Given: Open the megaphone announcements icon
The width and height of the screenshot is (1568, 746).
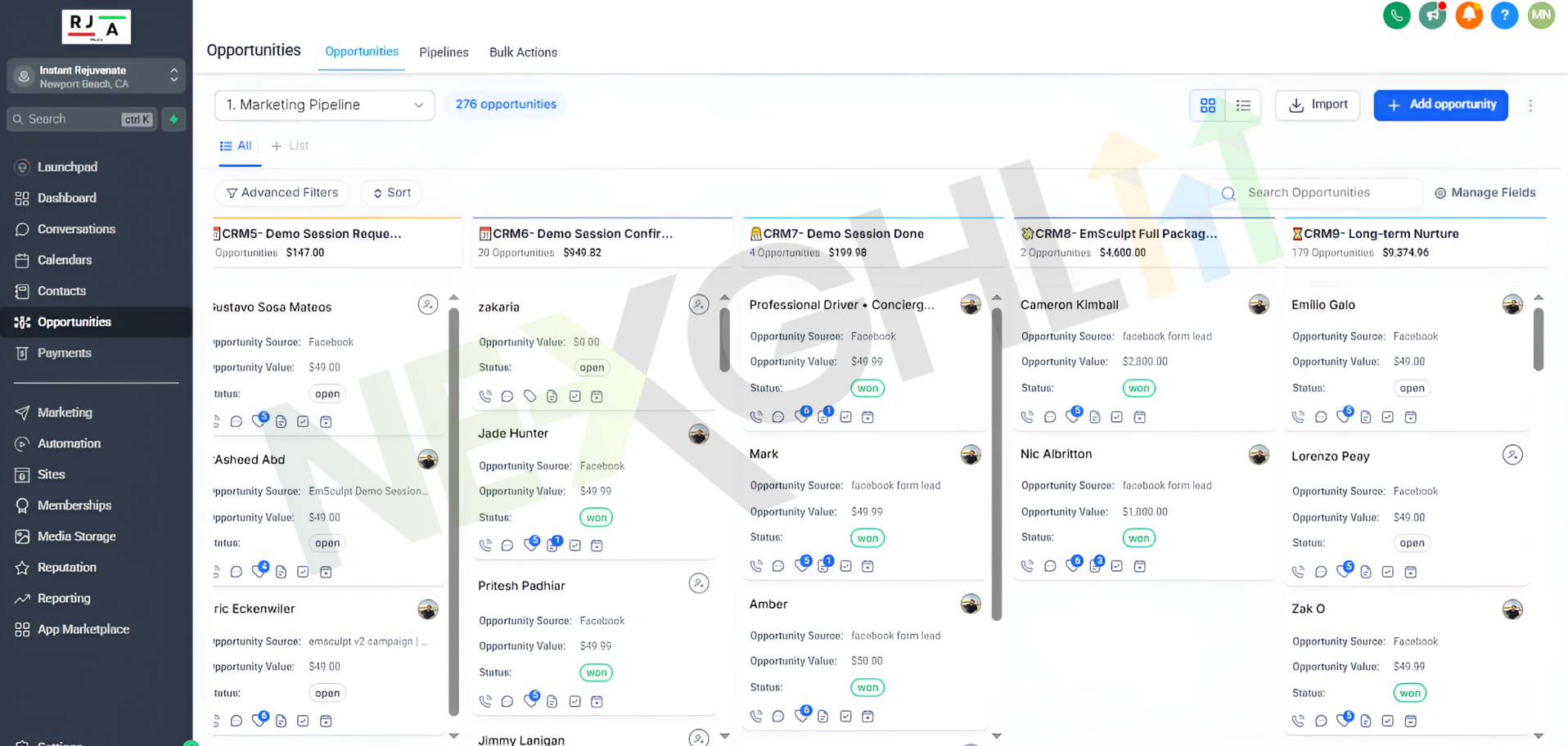Looking at the screenshot, I should (x=1432, y=16).
